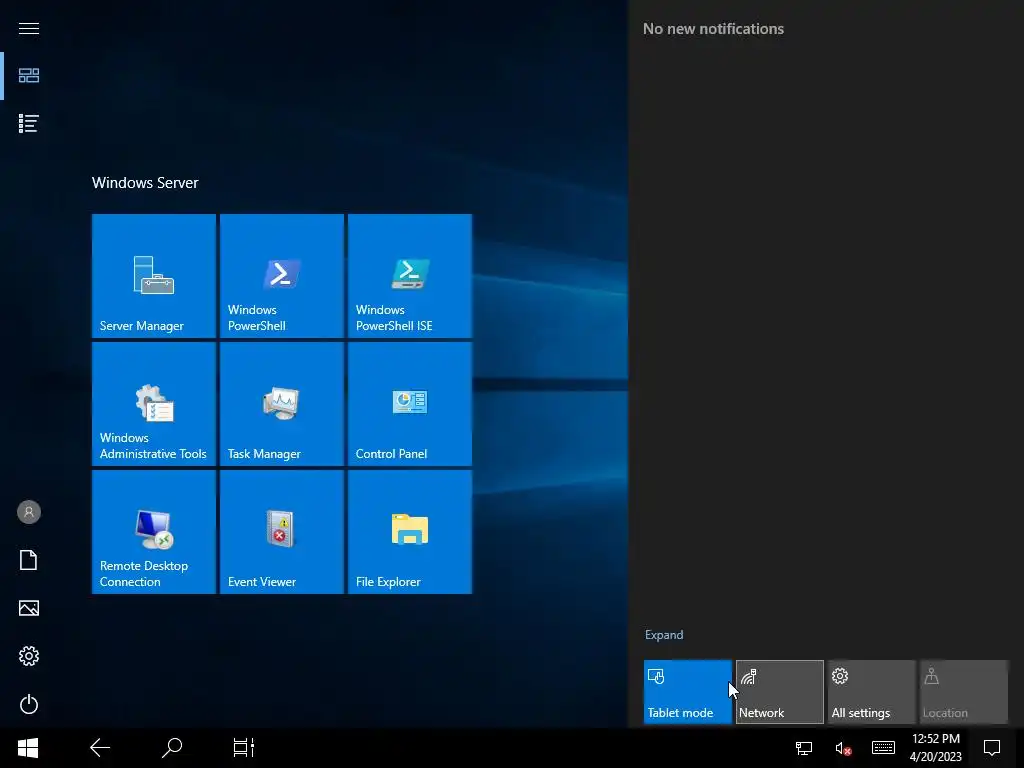The height and width of the screenshot is (768, 1024).
Task: Click the No new notifications text
Action: tap(713, 29)
